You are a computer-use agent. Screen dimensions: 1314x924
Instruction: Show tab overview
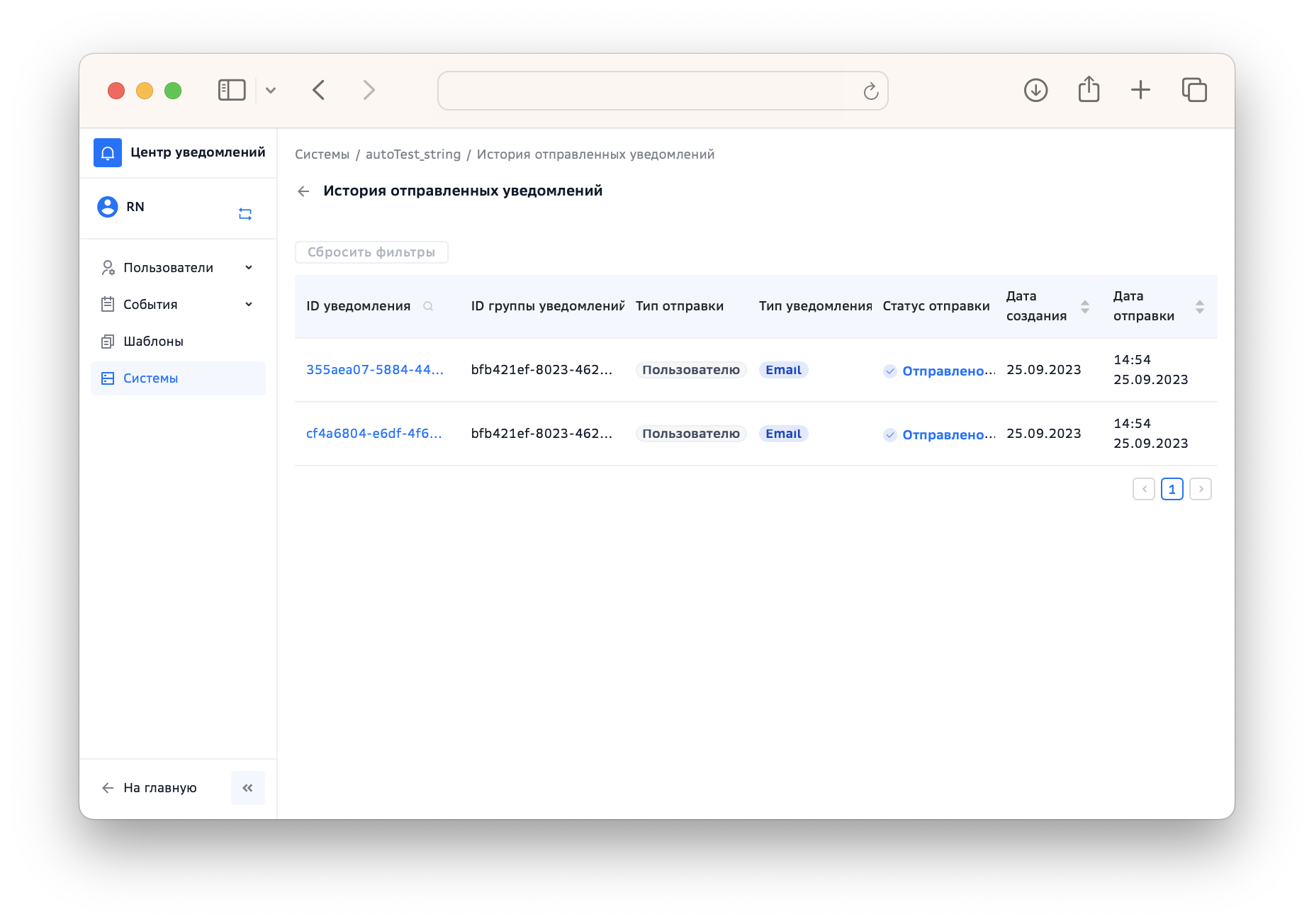tap(1194, 90)
